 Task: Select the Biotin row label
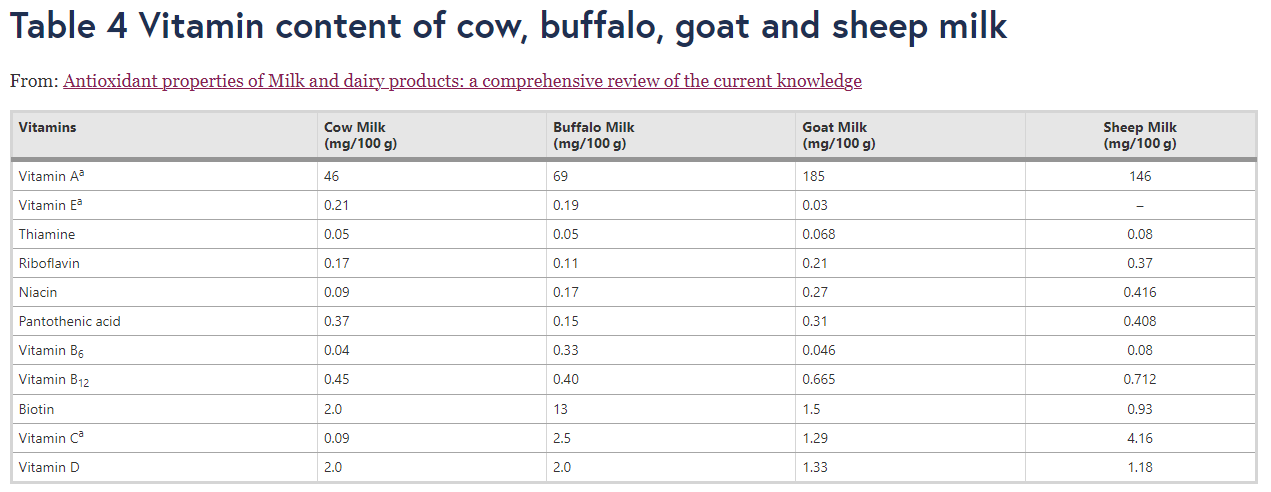coord(36,409)
